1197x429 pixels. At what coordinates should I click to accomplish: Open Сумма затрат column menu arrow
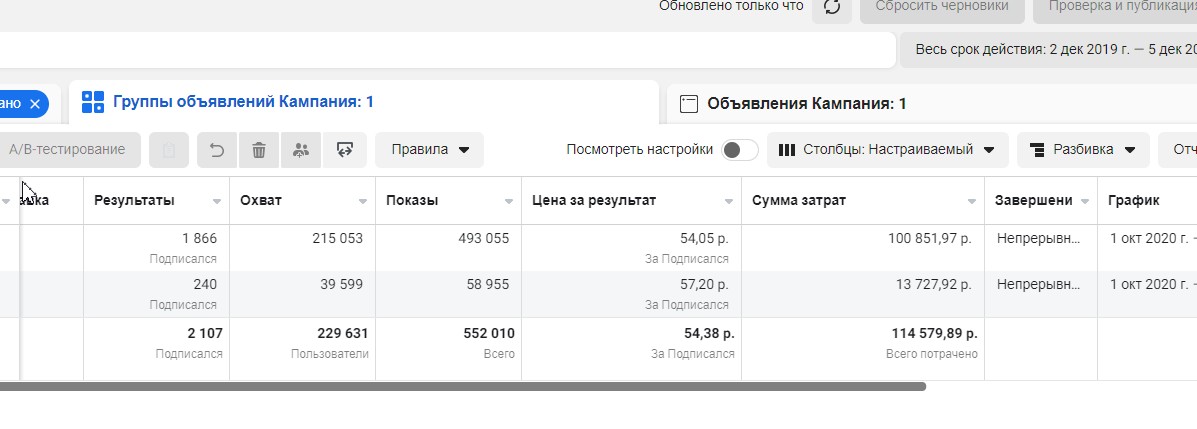tap(971, 201)
